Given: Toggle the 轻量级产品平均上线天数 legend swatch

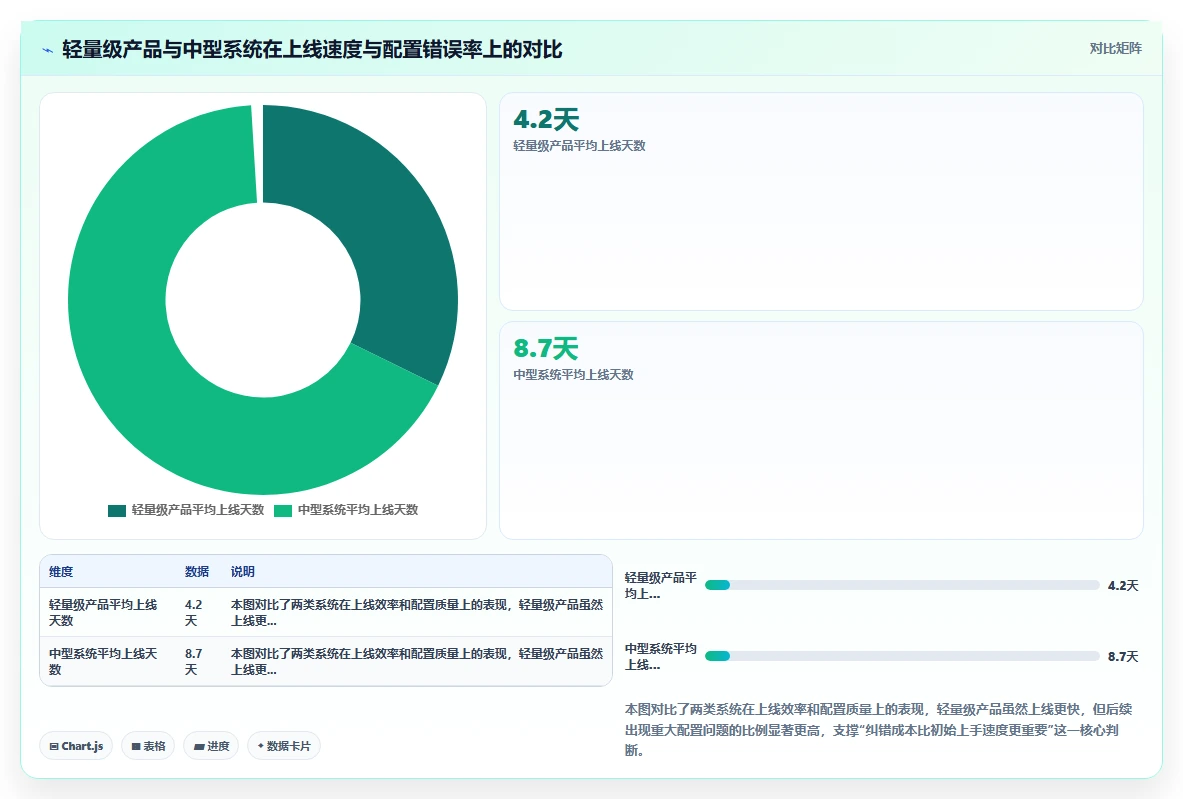Looking at the screenshot, I should 117,511.
